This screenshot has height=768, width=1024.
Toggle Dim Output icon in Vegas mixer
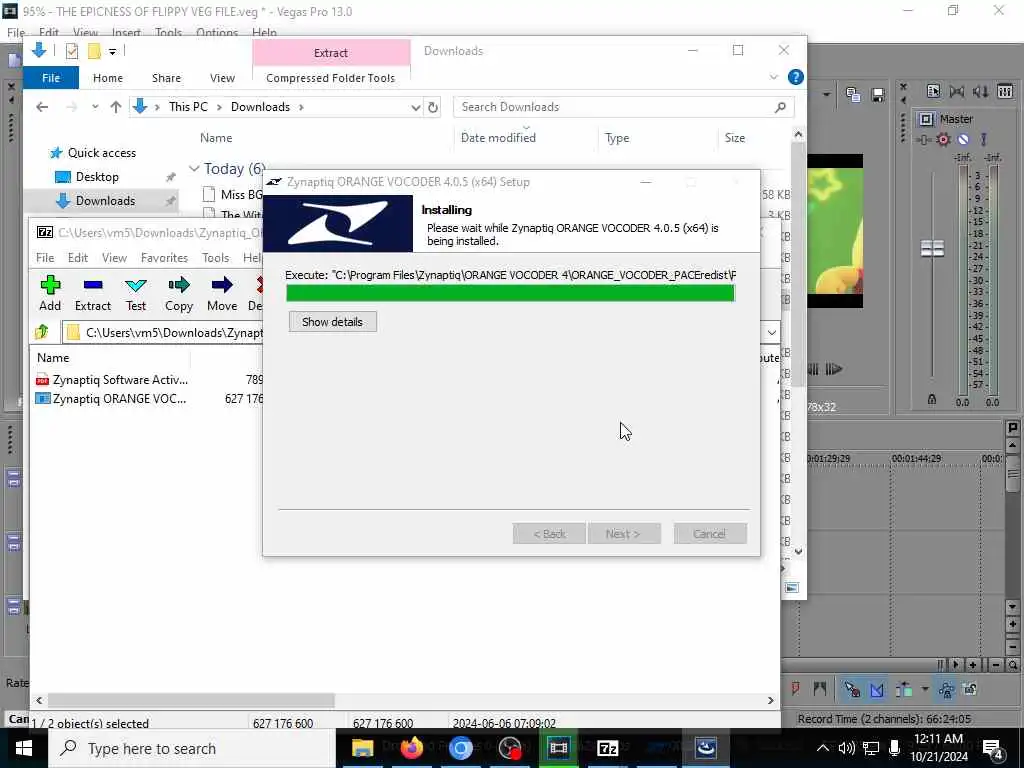[980, 92]
